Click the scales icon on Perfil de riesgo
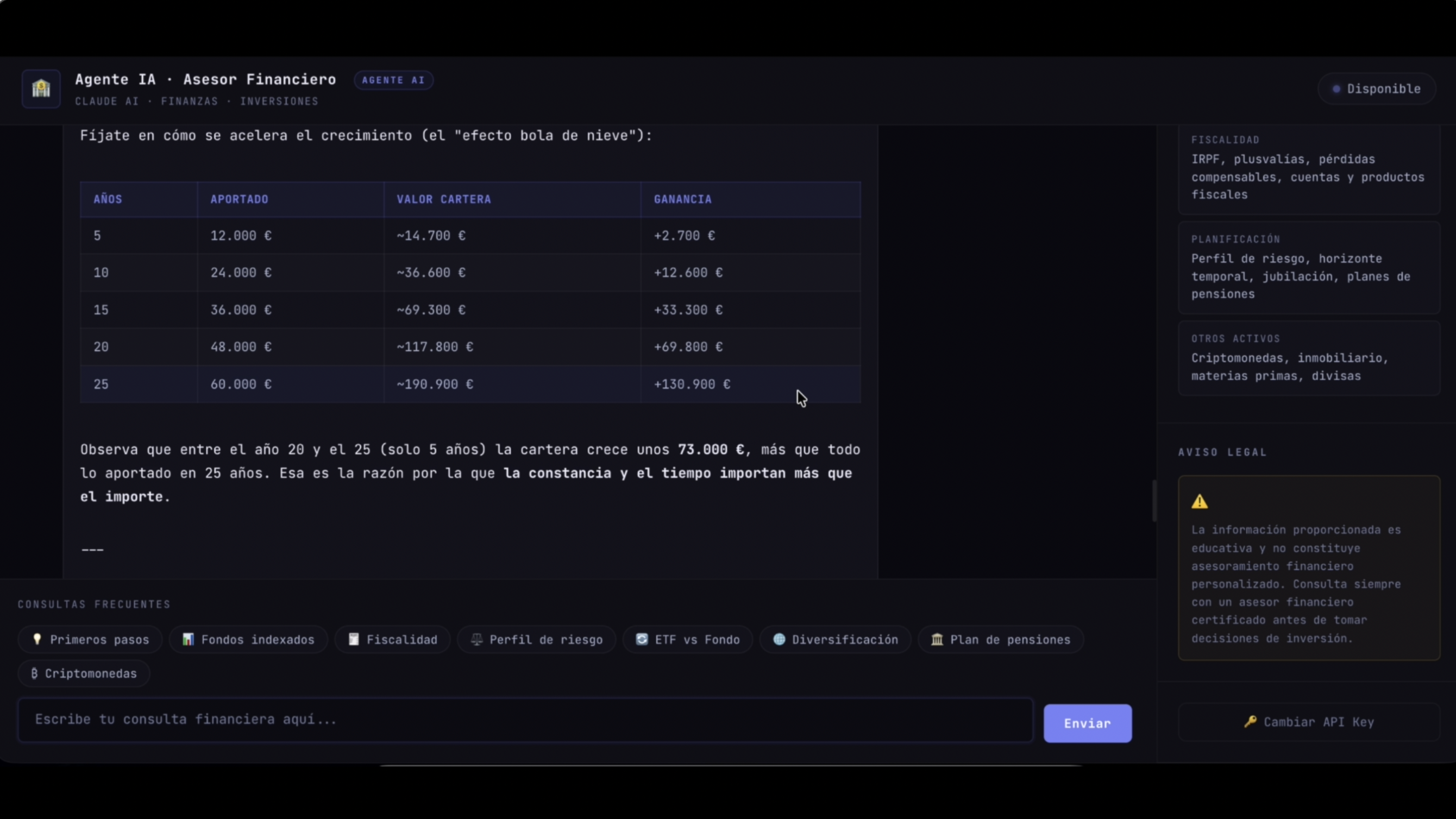The width and height of the screenshot is (1456, 819). pos(476,639)
